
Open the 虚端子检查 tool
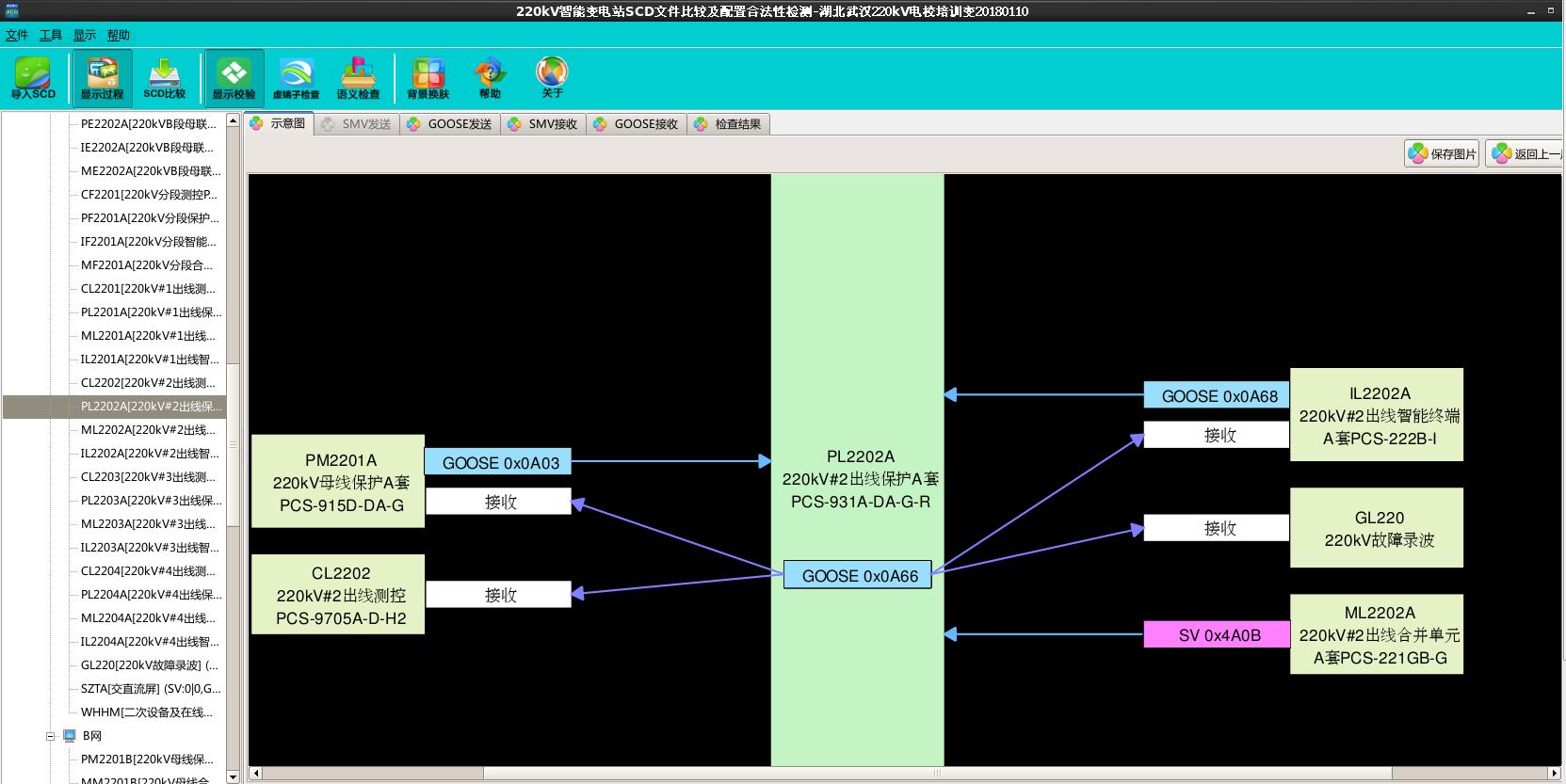pos(296,77)
